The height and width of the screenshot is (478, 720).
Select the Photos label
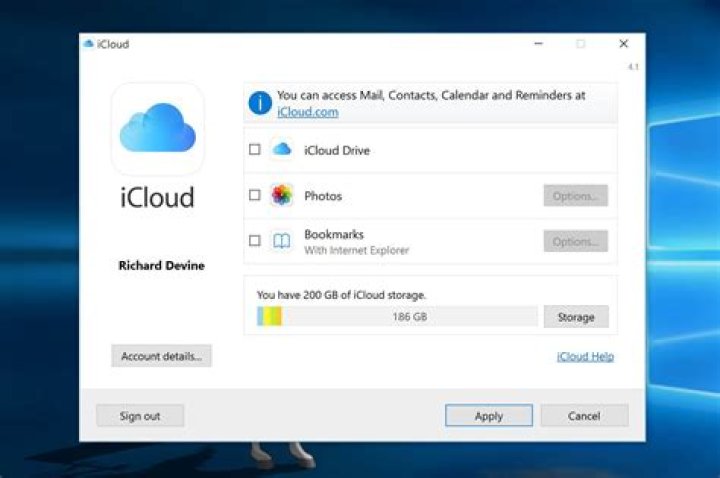pos(323,196)
